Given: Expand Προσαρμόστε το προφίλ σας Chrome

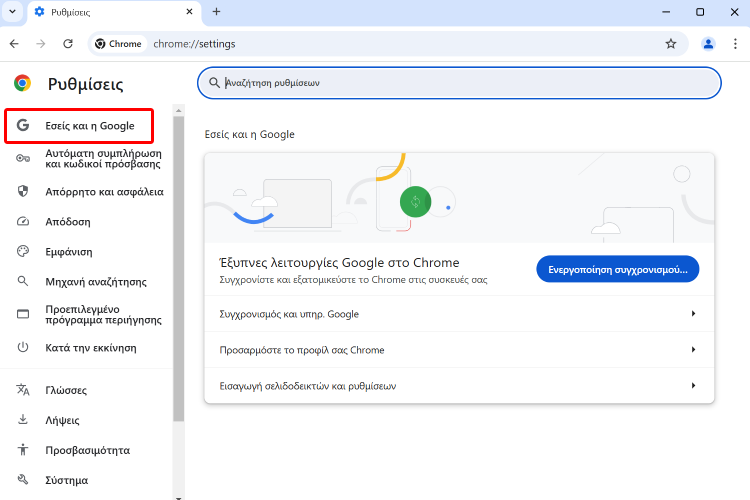Looking at the screenshot, I should 458,350.
